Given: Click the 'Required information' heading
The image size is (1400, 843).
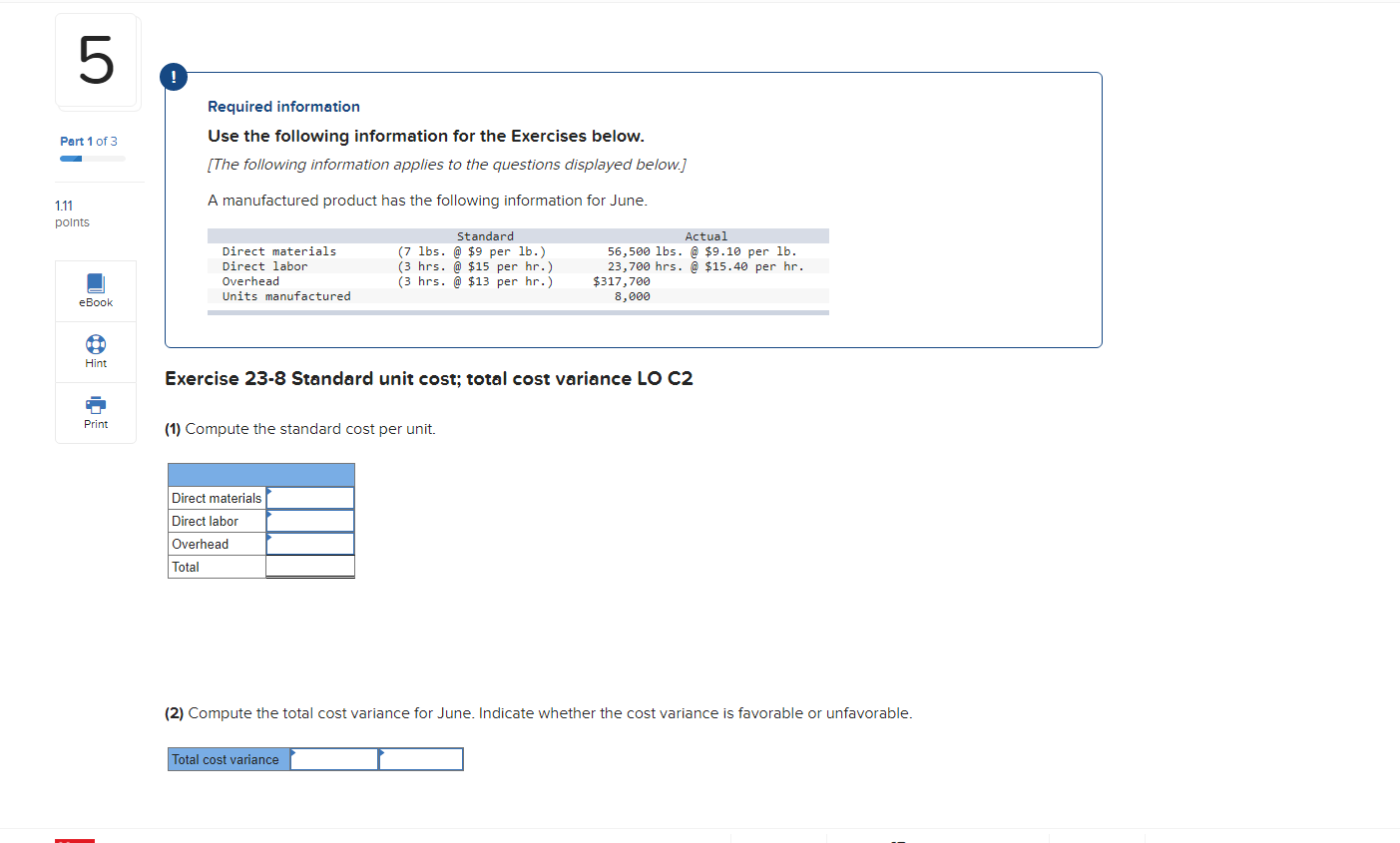Looking at the screenshot, I should click(283, 107).
